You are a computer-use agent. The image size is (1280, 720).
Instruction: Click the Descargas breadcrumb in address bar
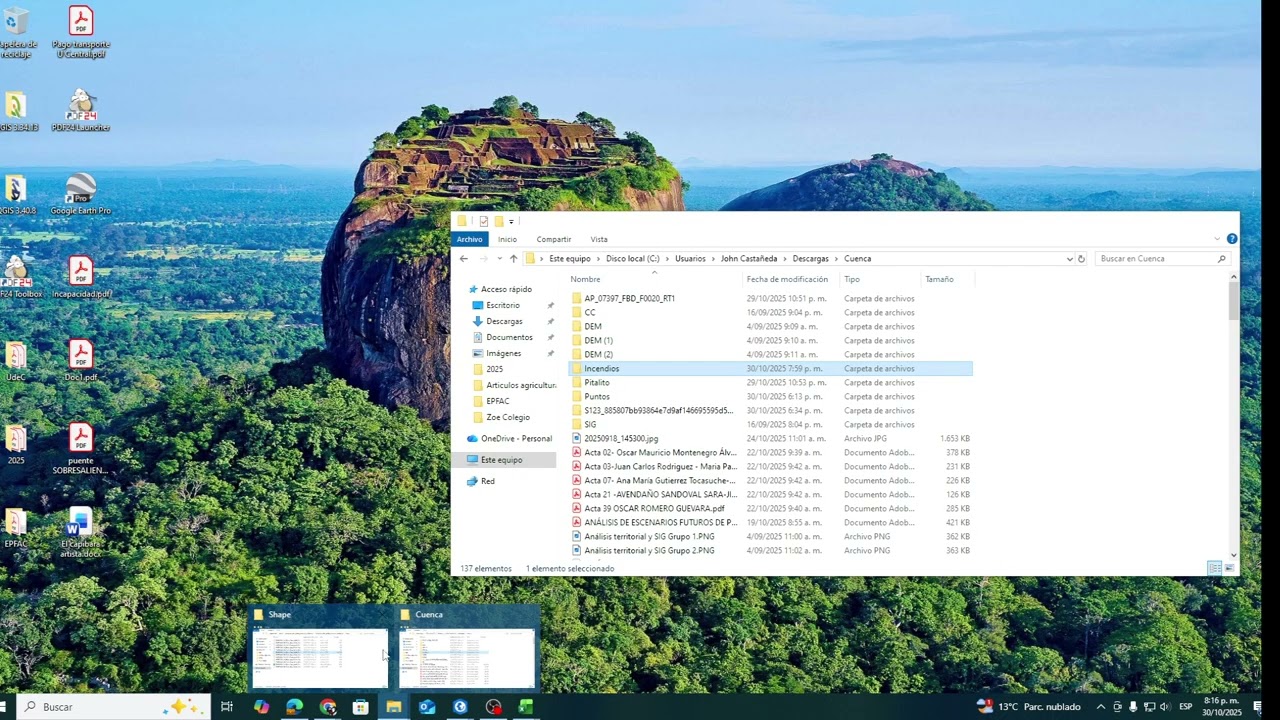pos(811,258)
